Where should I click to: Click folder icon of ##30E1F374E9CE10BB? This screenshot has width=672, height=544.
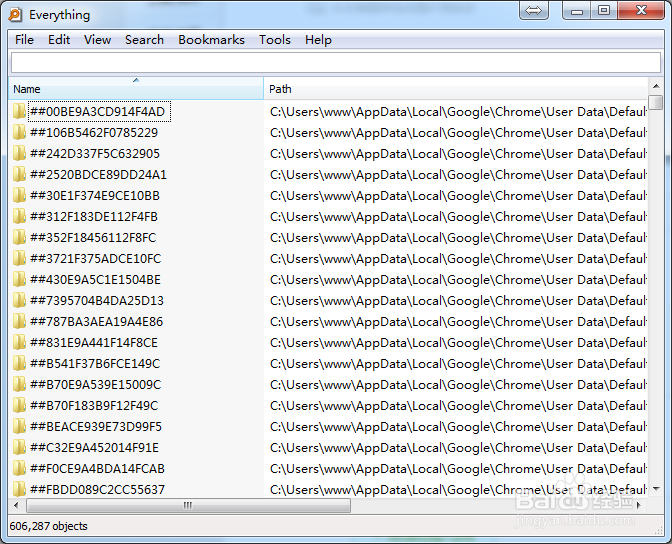[x=19, y=195]
